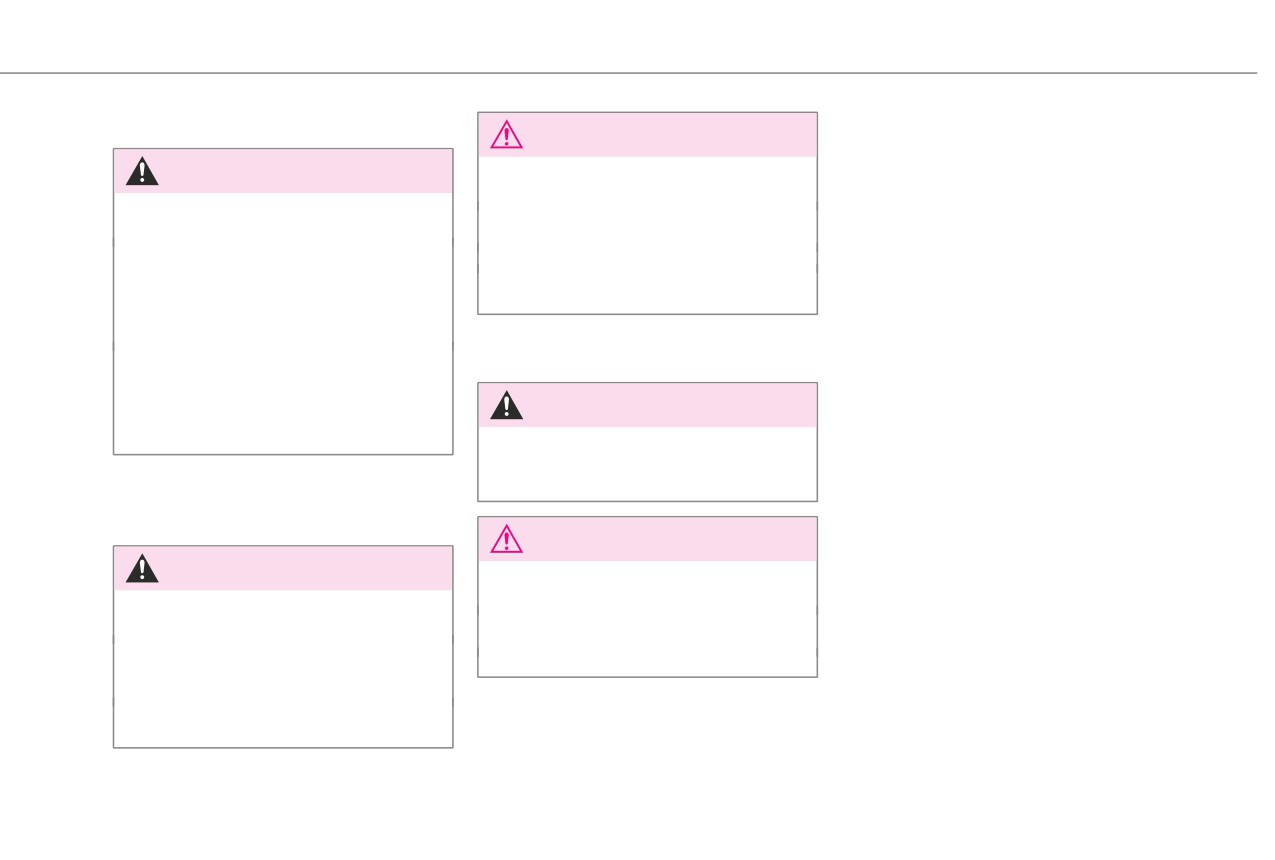The height and width of the screenshot is (860, 1275).
Task: Click black warning triangle in the shortest box
Action: pyautogui.click(x=506, y=405)
